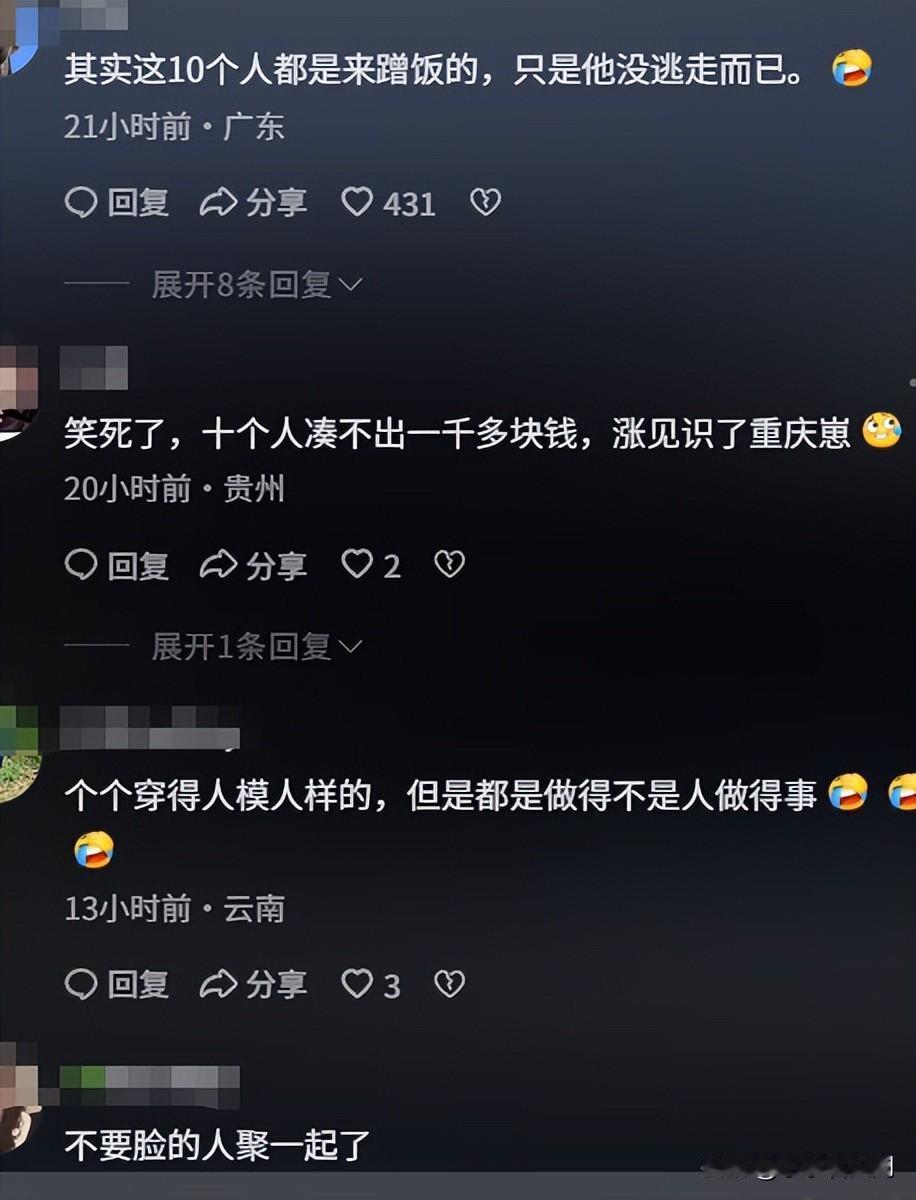Open avatar of the Guizhou commenter
This screenshot has height=1200, width=916.
pyautogui.click(x=18, y=392)
